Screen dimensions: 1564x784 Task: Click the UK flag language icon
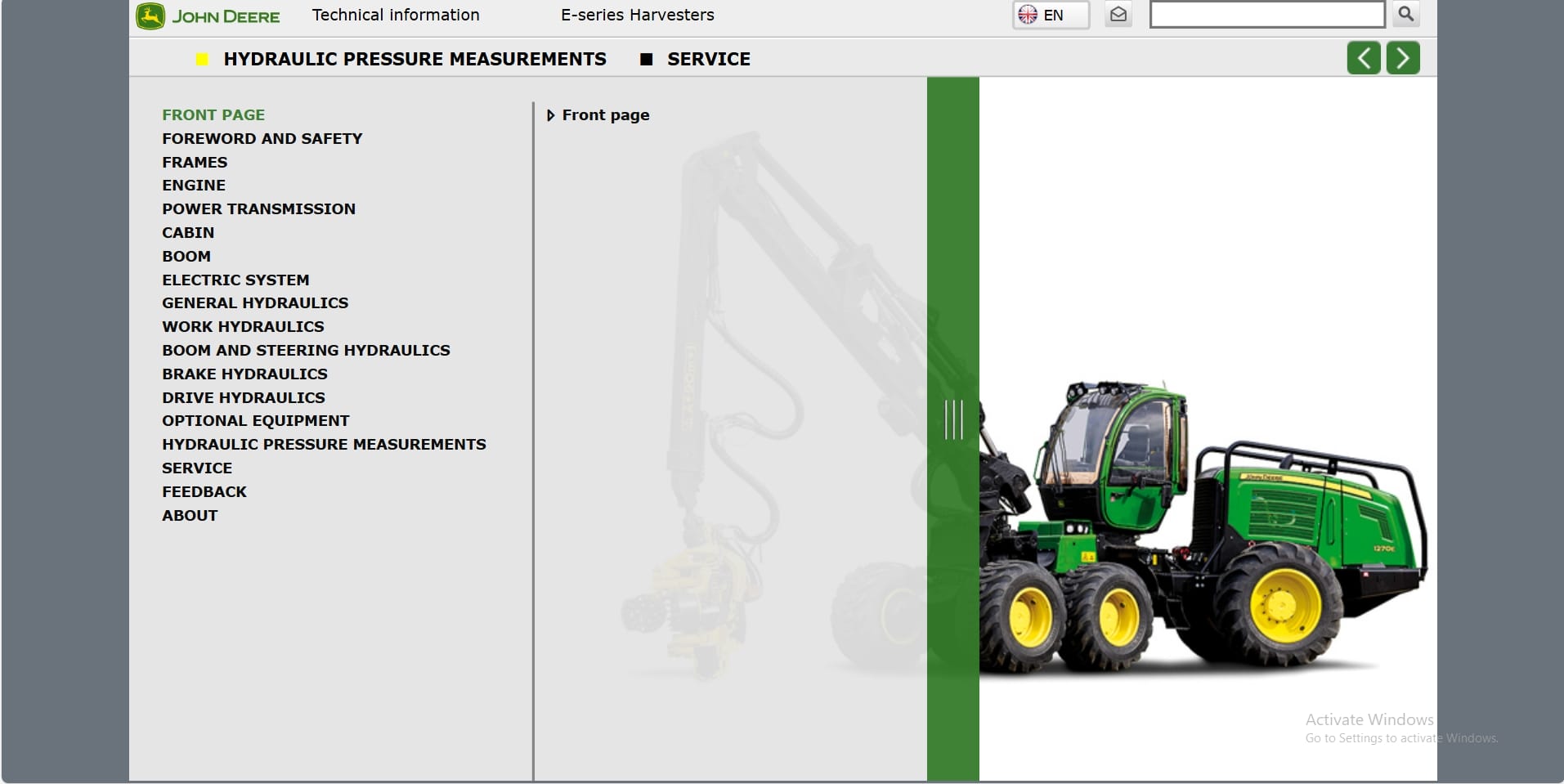1028,14
